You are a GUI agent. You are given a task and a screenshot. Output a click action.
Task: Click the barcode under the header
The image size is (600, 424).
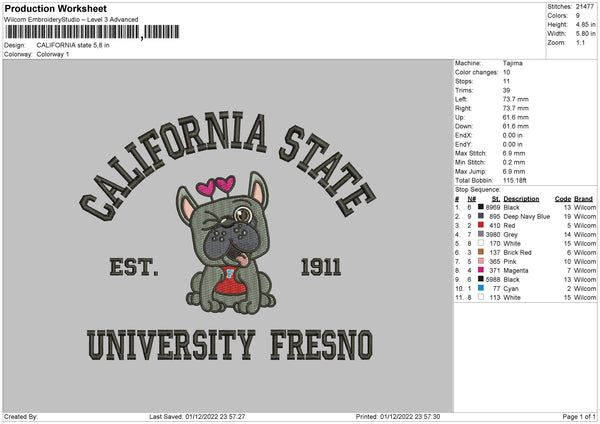[92, 32]
